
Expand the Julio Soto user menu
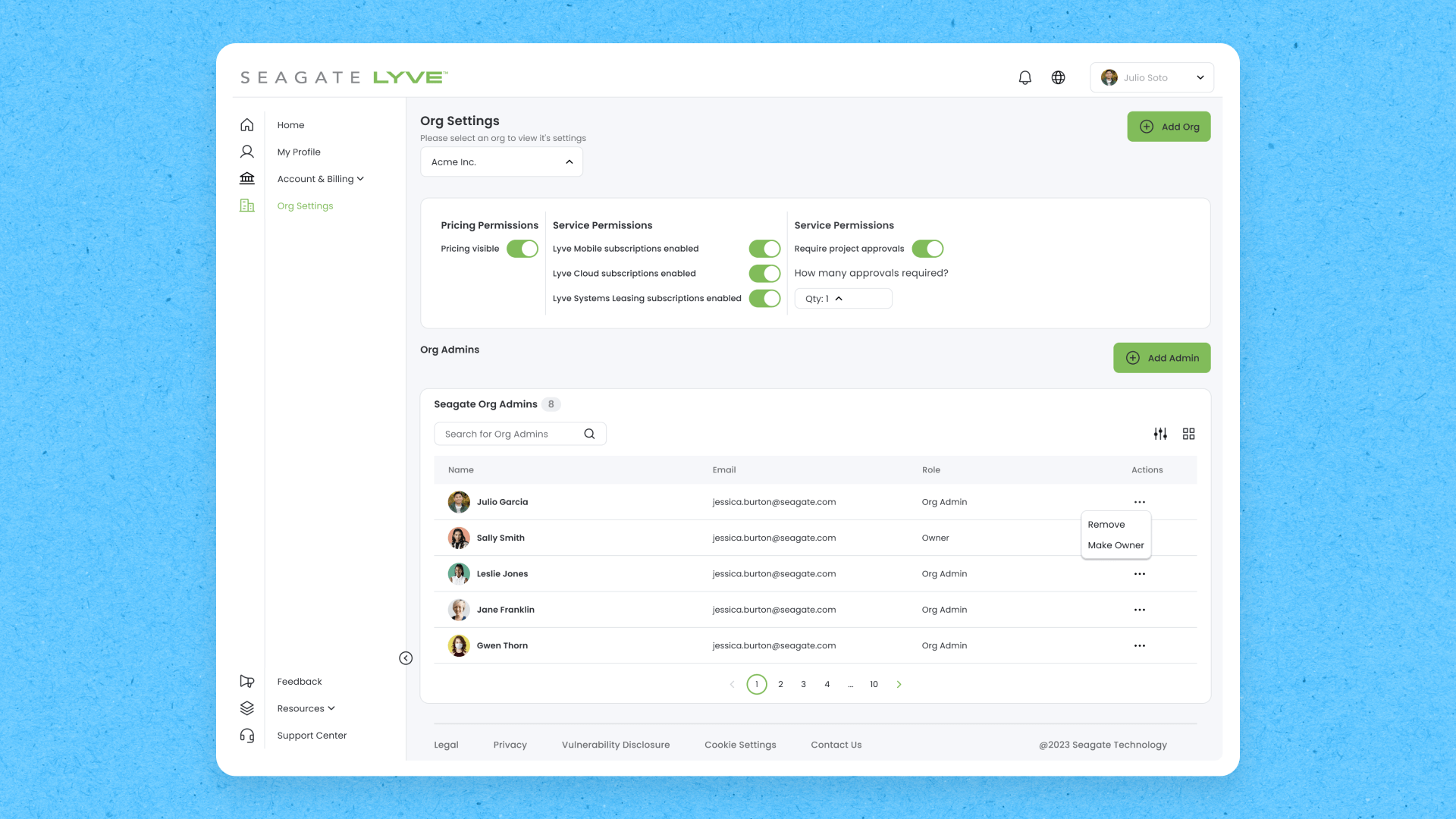click(1151, 77)
